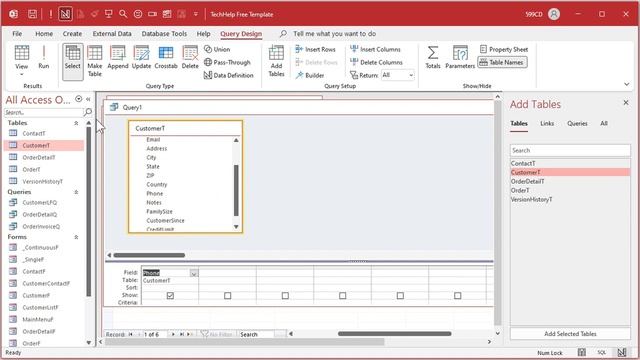Go to the Create ribbon tab
640x360 pixels.
72,33
